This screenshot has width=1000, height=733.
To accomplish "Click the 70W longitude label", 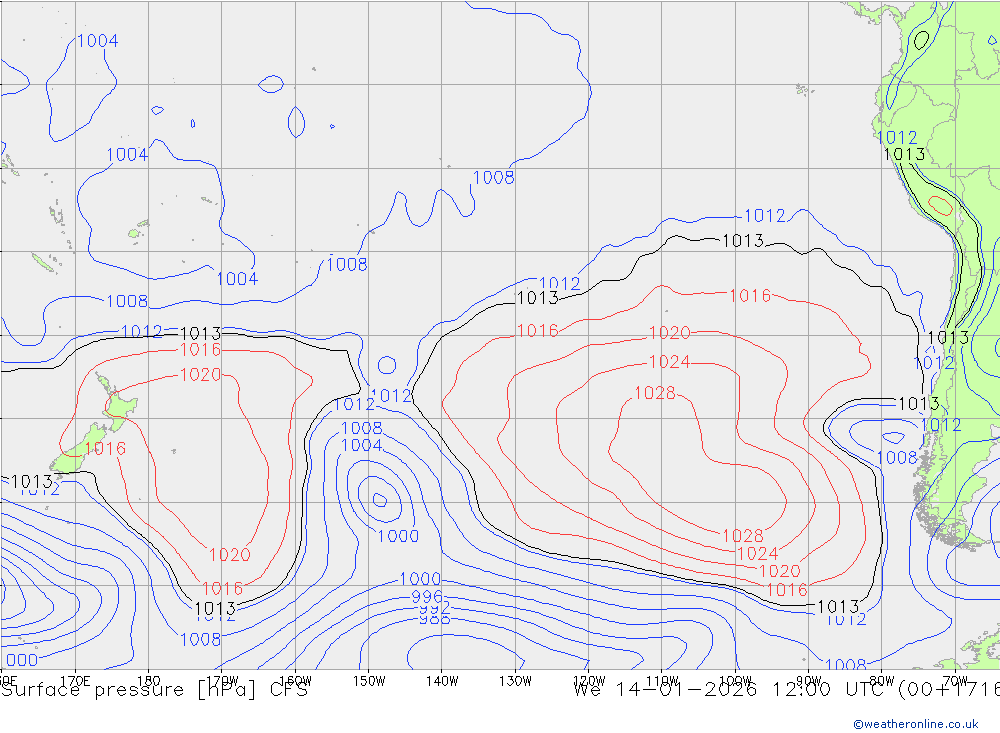I will pos(955,681).
